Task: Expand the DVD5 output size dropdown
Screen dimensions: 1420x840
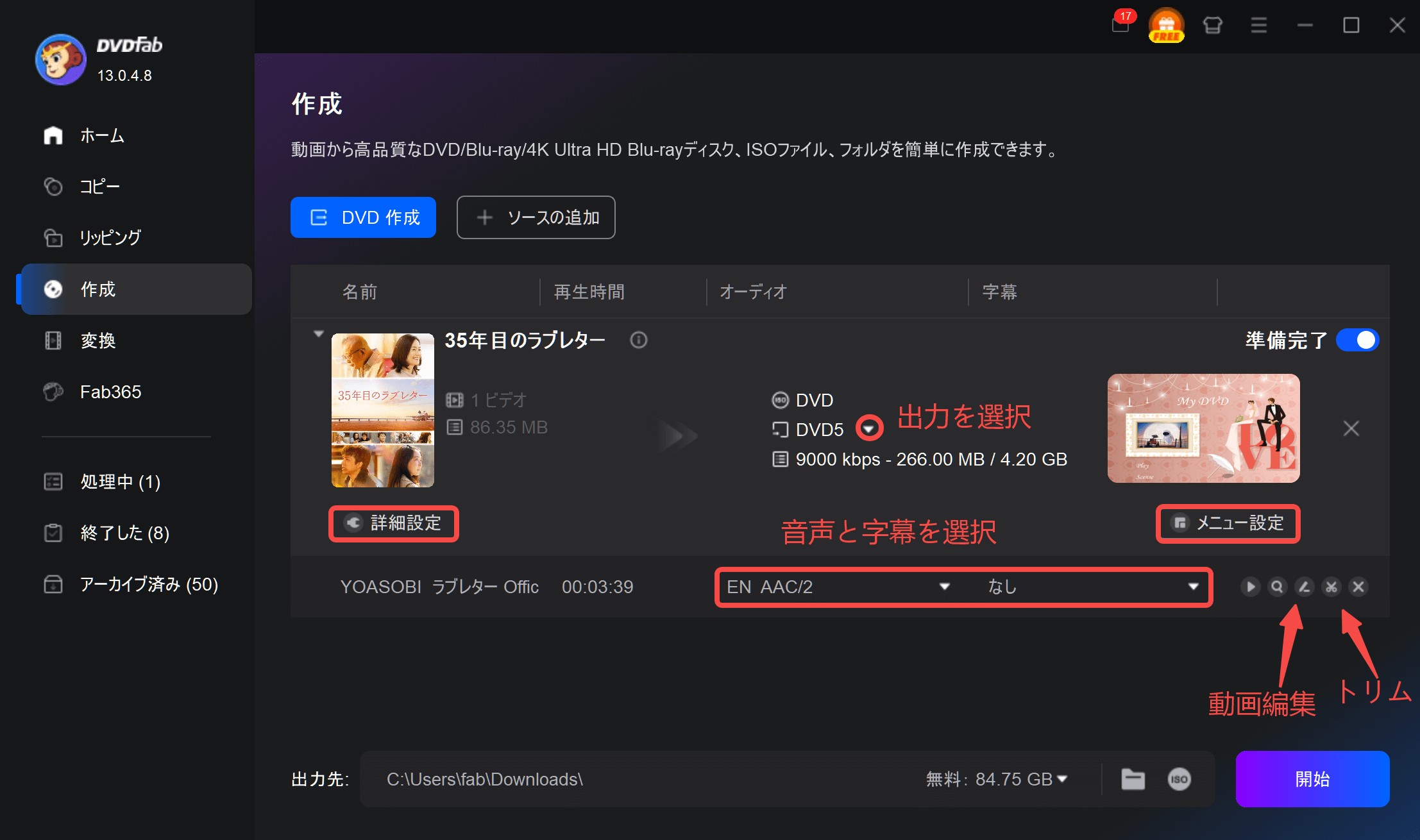Action: click(x=869, y=428)
